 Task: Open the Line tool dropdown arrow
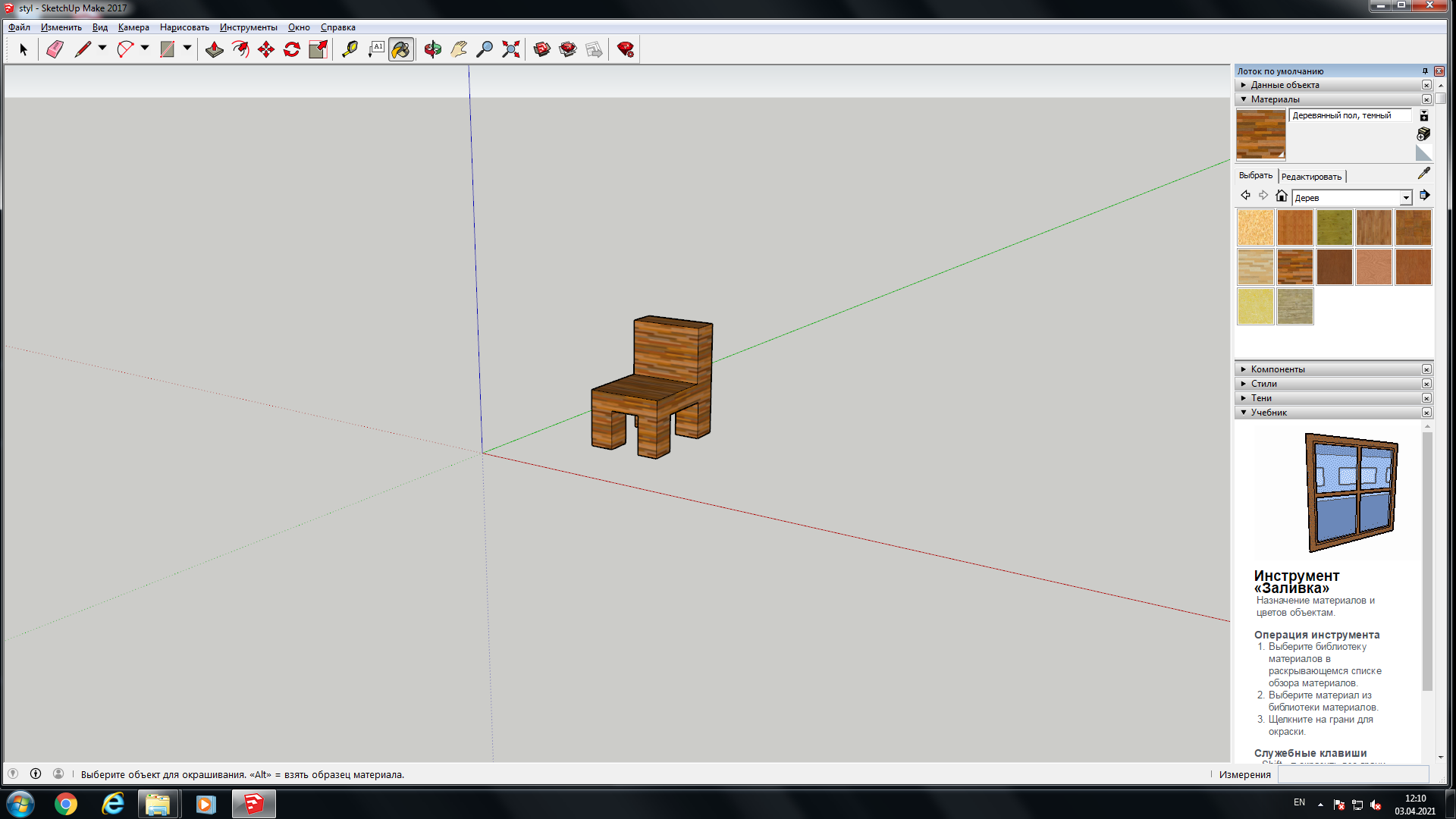click(x=102, y=48)
